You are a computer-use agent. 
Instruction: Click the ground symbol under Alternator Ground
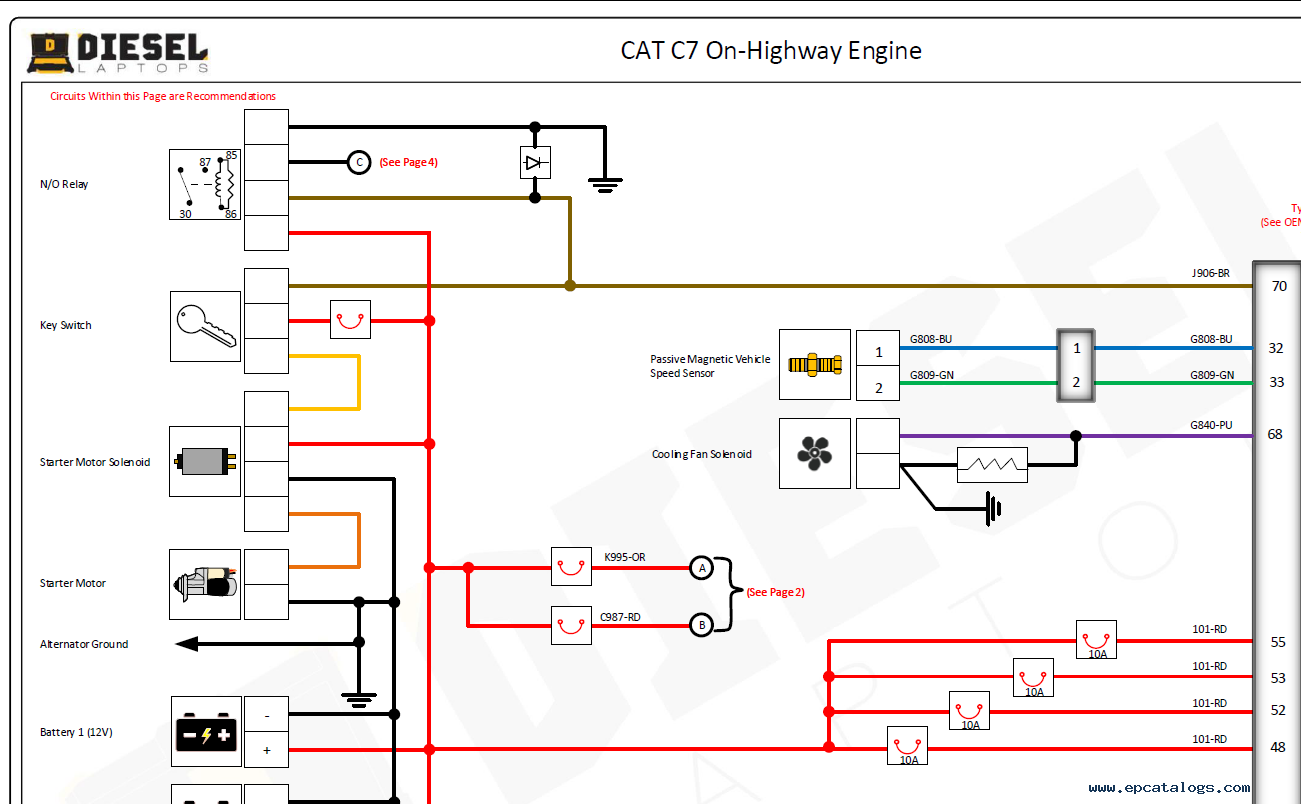pyautogui.click(x=359, y=698)
